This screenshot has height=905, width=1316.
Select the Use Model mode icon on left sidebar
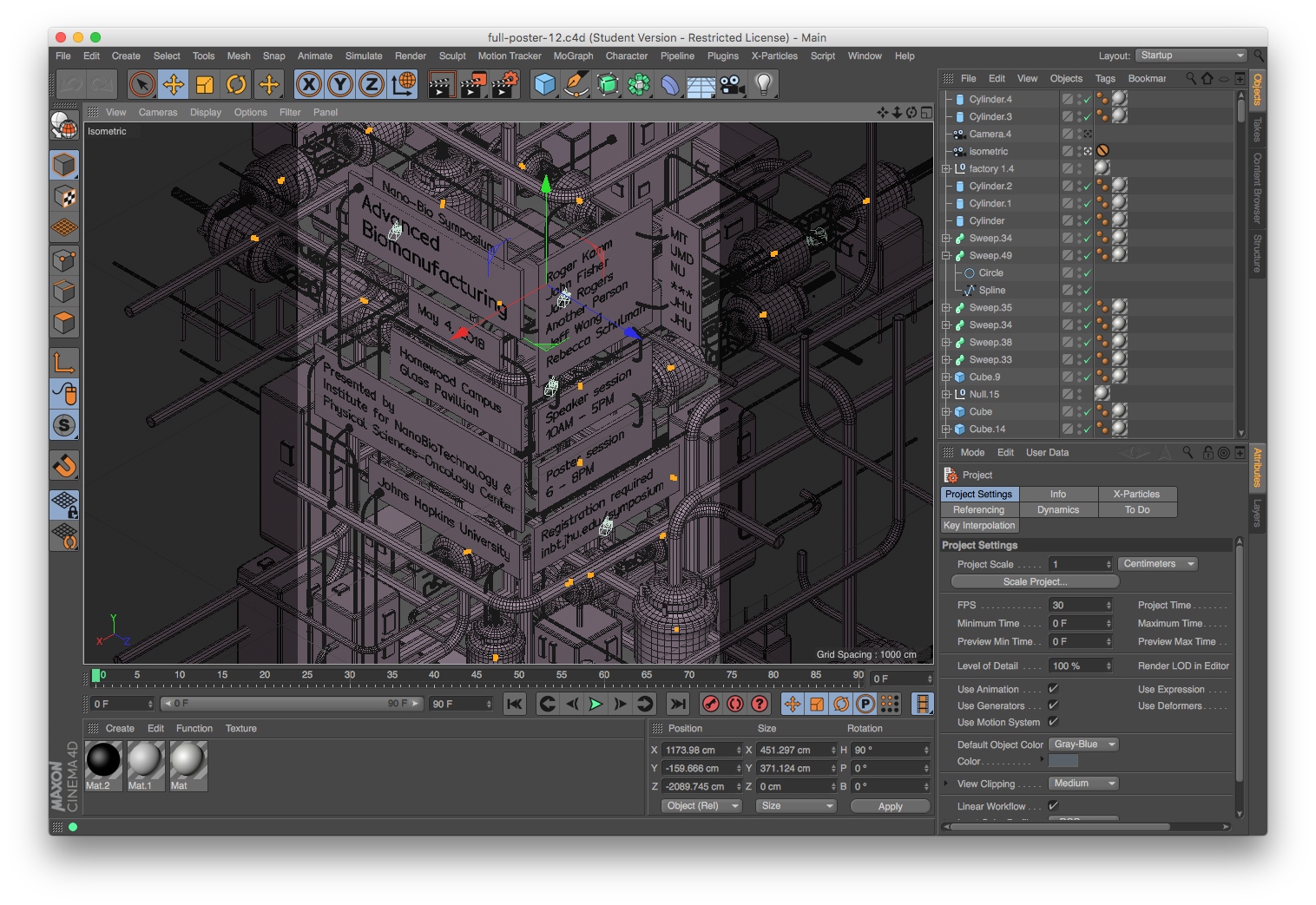(x=64, y=165)
